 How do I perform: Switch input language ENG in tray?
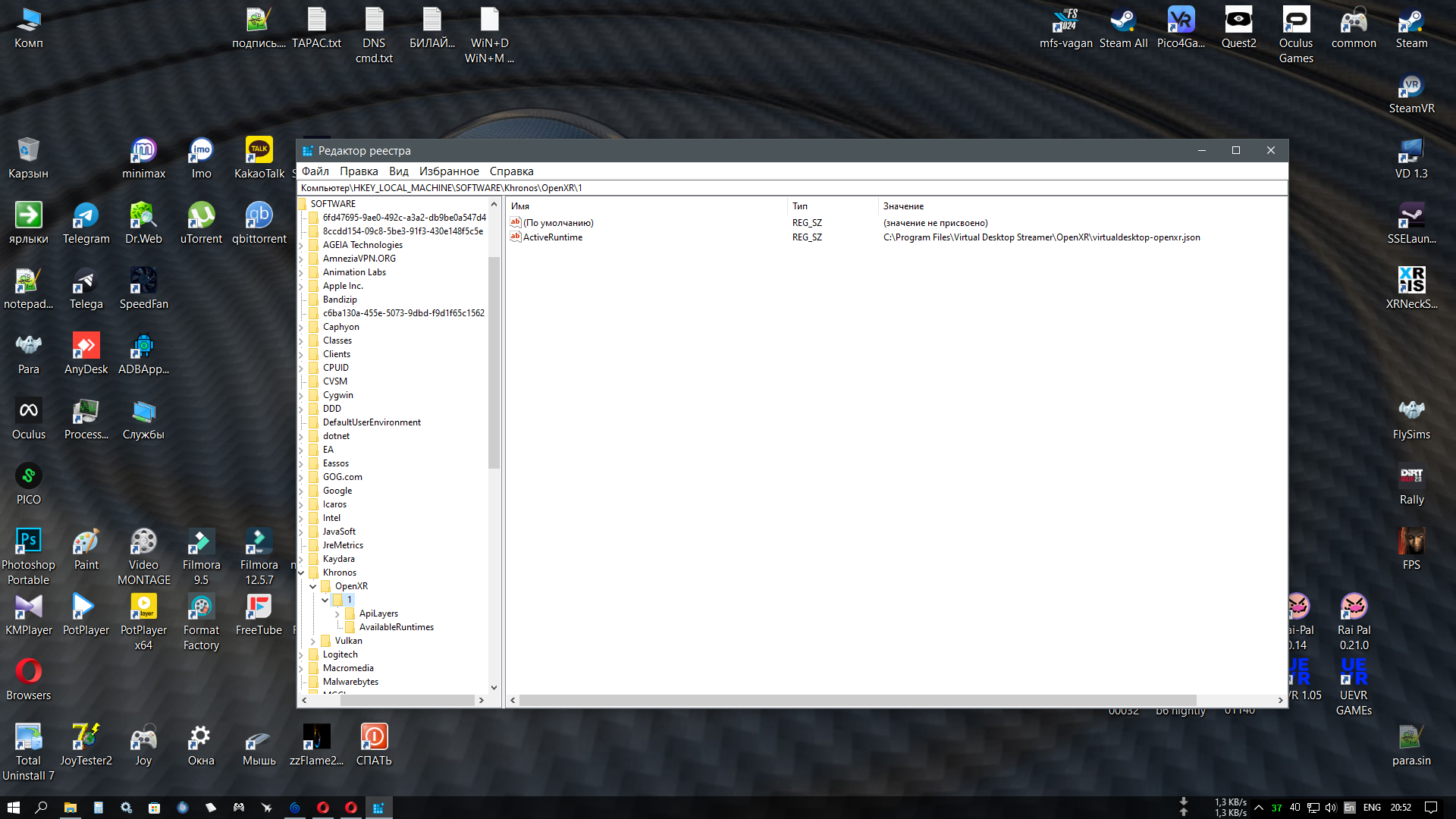point(1371,808)
